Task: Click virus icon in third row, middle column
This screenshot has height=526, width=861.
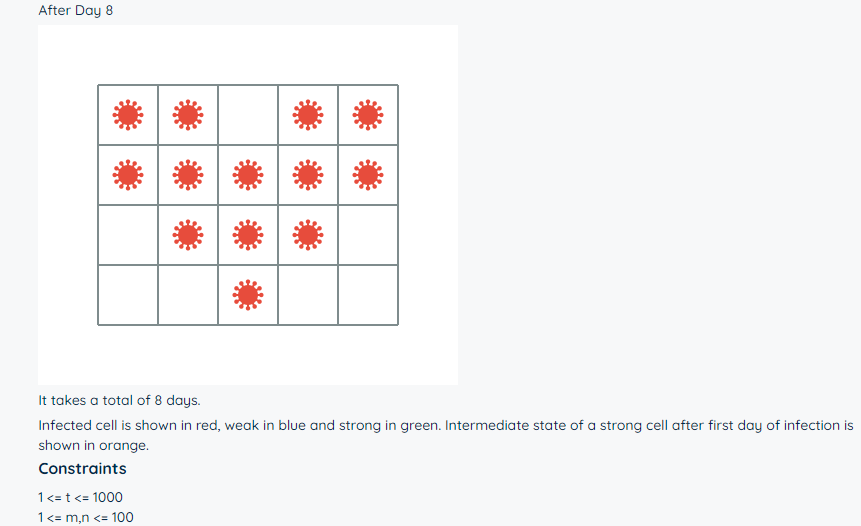Action: pyautogui.click(x=248, y=235)
